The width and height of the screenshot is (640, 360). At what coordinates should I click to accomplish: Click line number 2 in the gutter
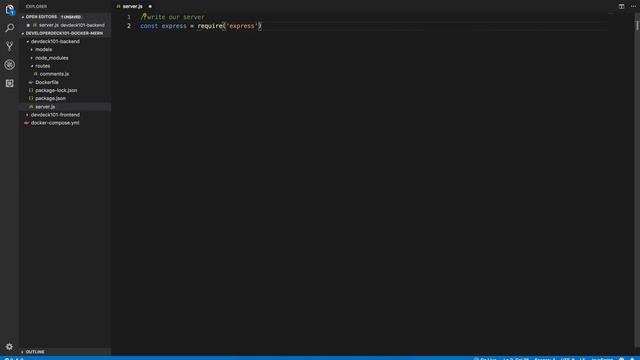click(129, 26)
